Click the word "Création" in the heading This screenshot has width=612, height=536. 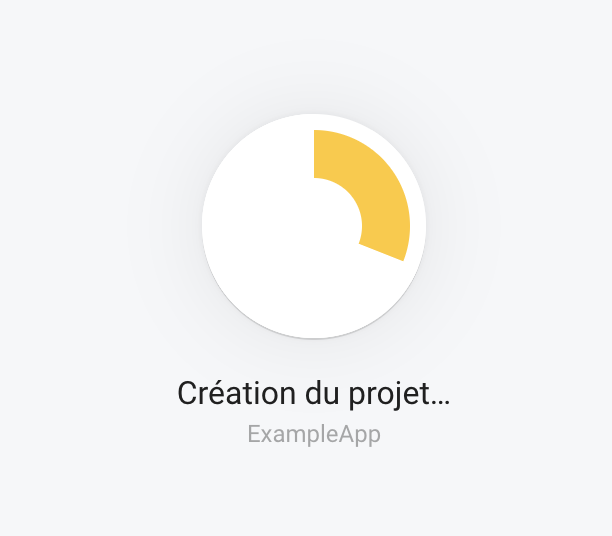click(237, 393)
